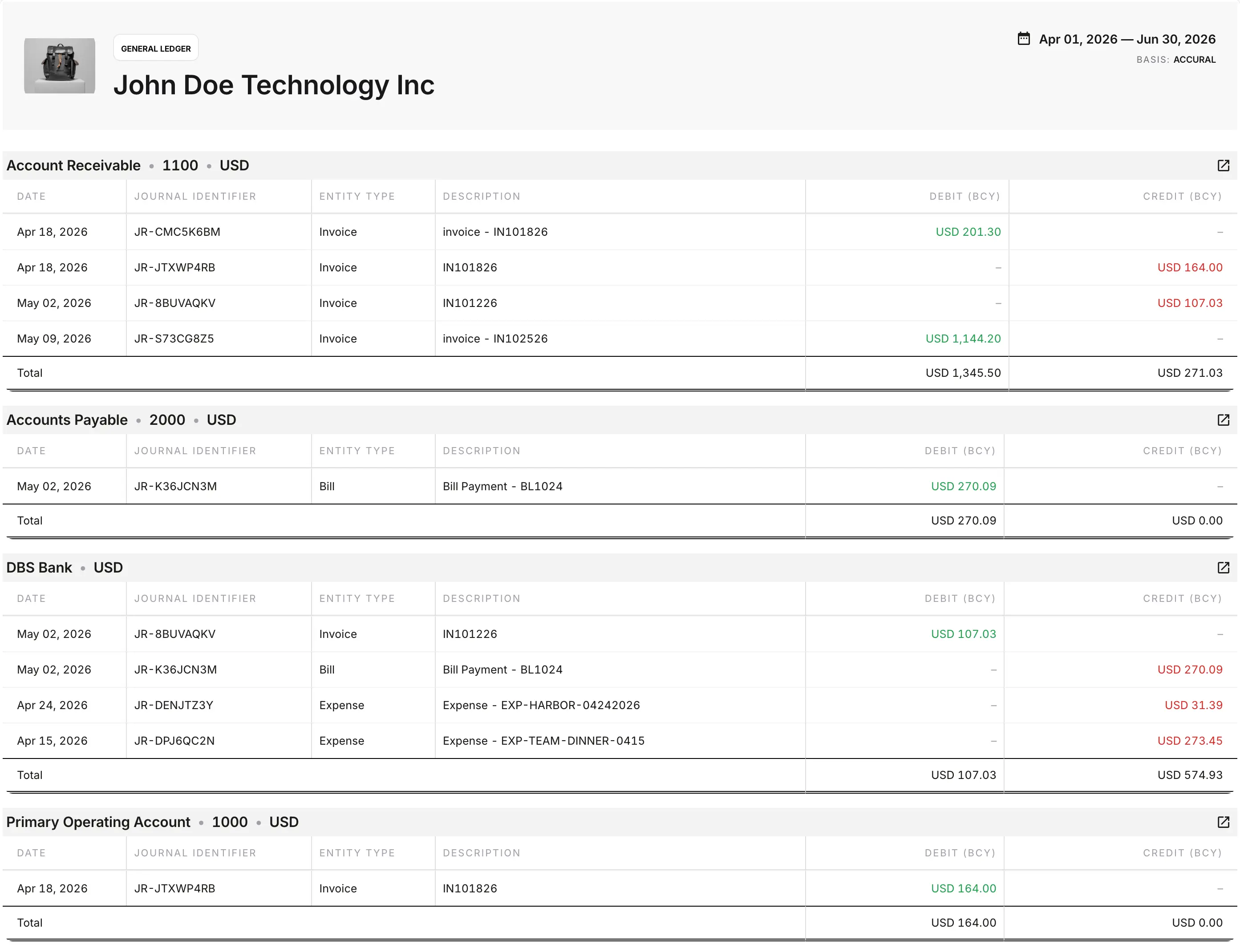Click JR-K36JCN3M in Accounts Payable table
Viewport: 1240px width, 952px height.
175,486
